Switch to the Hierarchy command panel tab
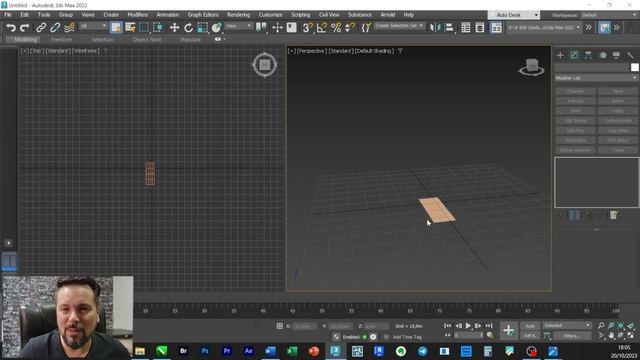The width and height of the screenshot is (640, 360). pos(588,55)
